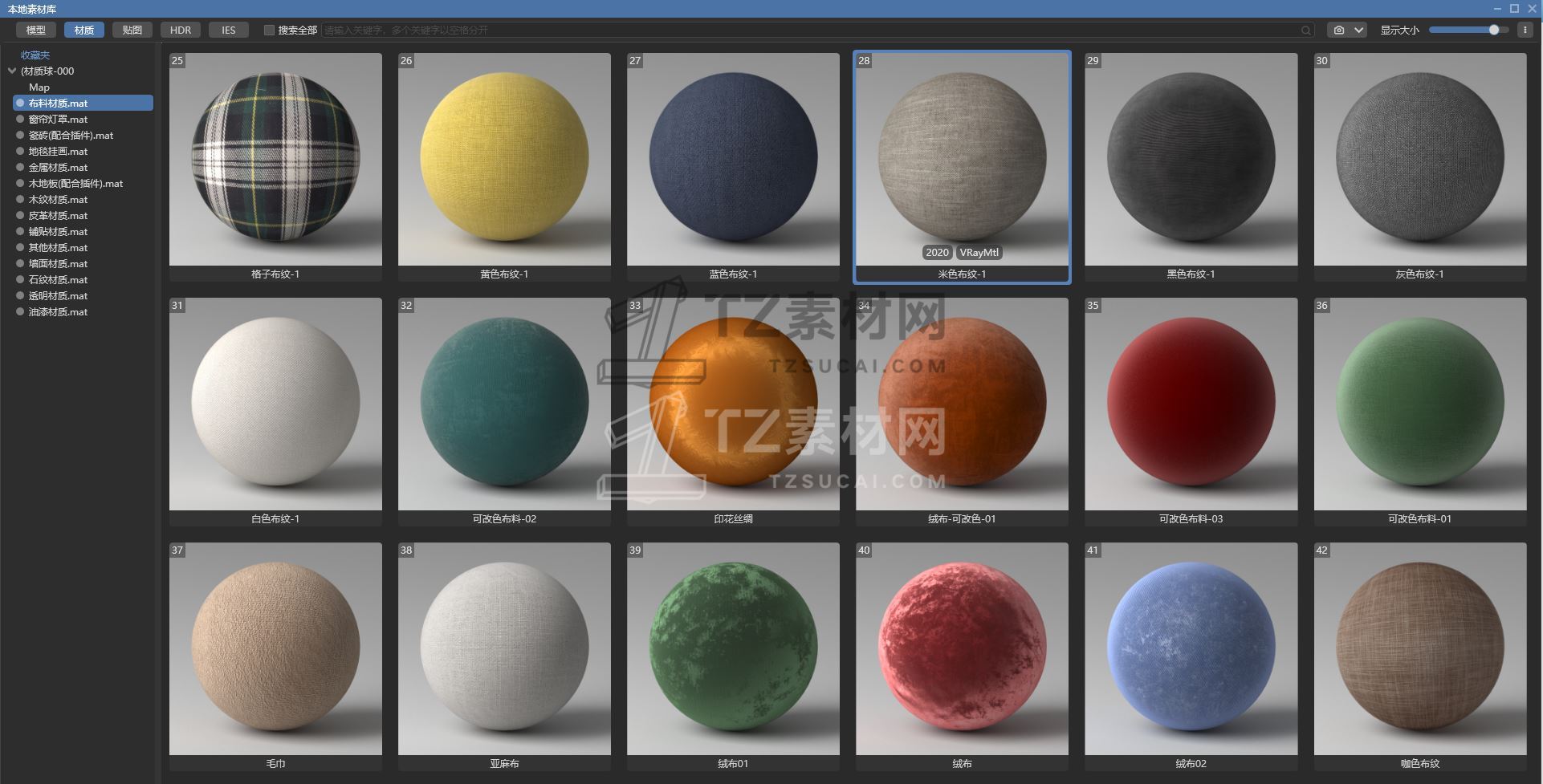Select the 黄色布纹-1 yellow fabric thumbnail
The height and width of the screenshot is (784, 1543).
click(504, 159)
